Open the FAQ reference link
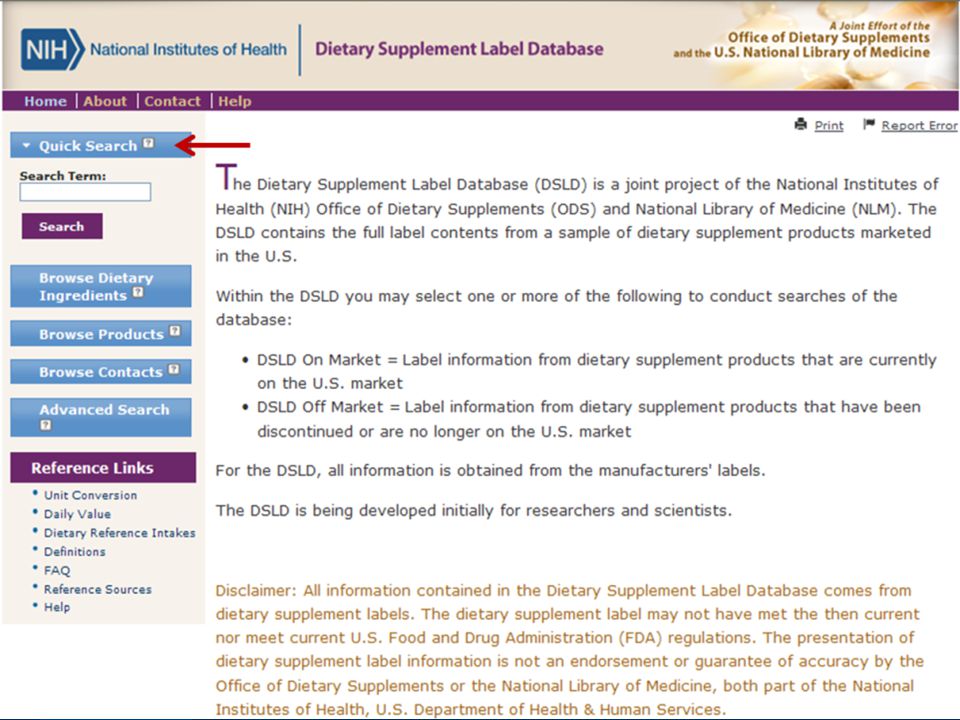The height and width of the screenshot is (720, 960). pos(57,571)
